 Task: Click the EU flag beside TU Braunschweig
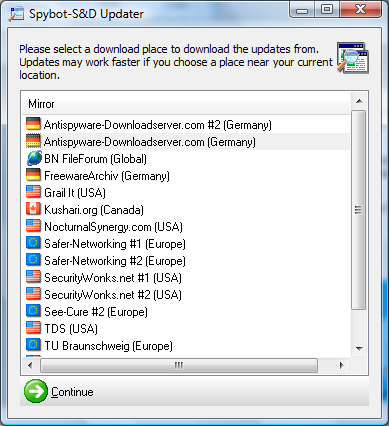click(33, 345)
